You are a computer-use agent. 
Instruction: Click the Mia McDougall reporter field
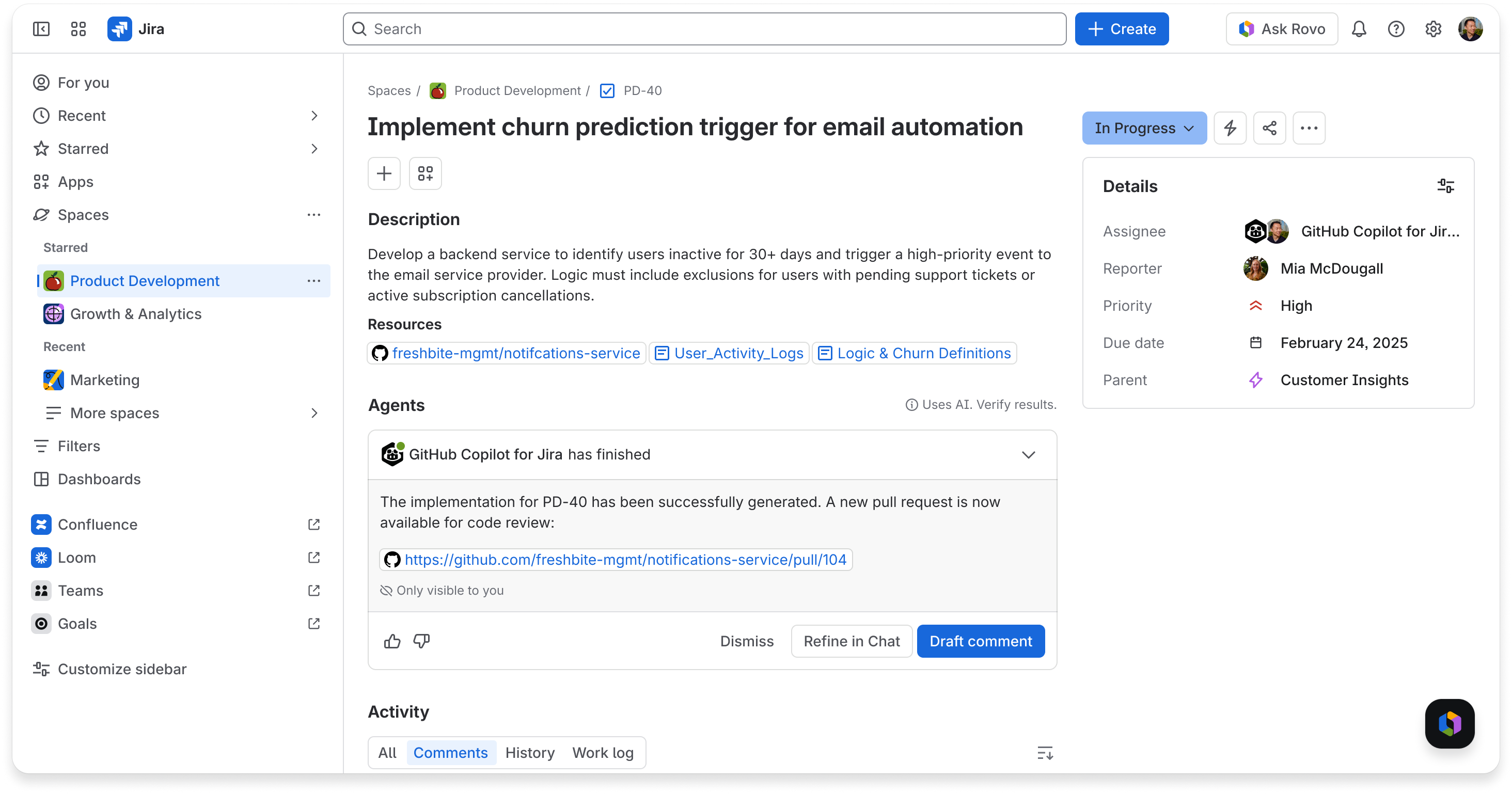(x=1314, y=269)
